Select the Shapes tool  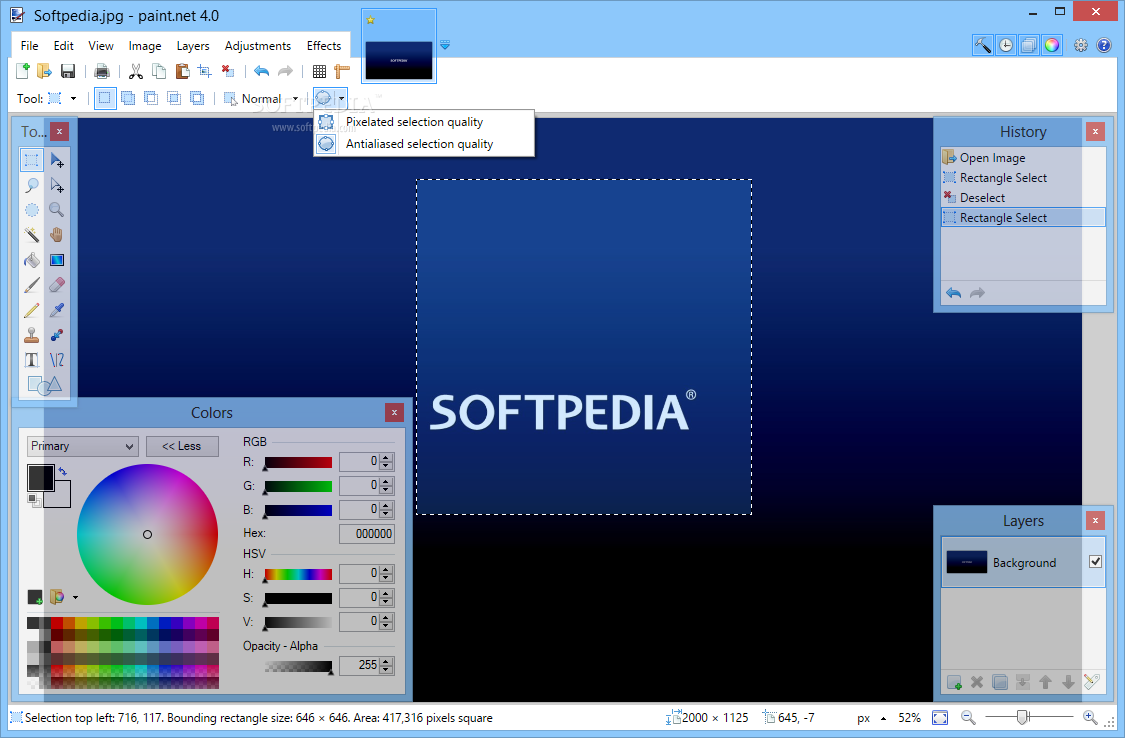[44, 385]
